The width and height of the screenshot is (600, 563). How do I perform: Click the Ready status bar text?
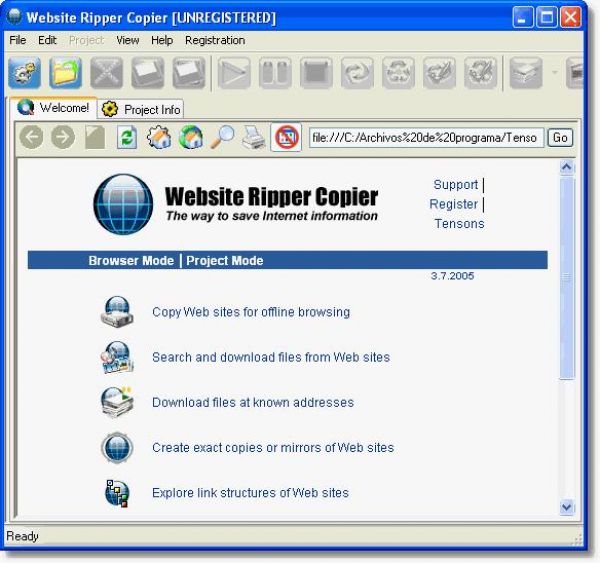click(x=23, y=537)
